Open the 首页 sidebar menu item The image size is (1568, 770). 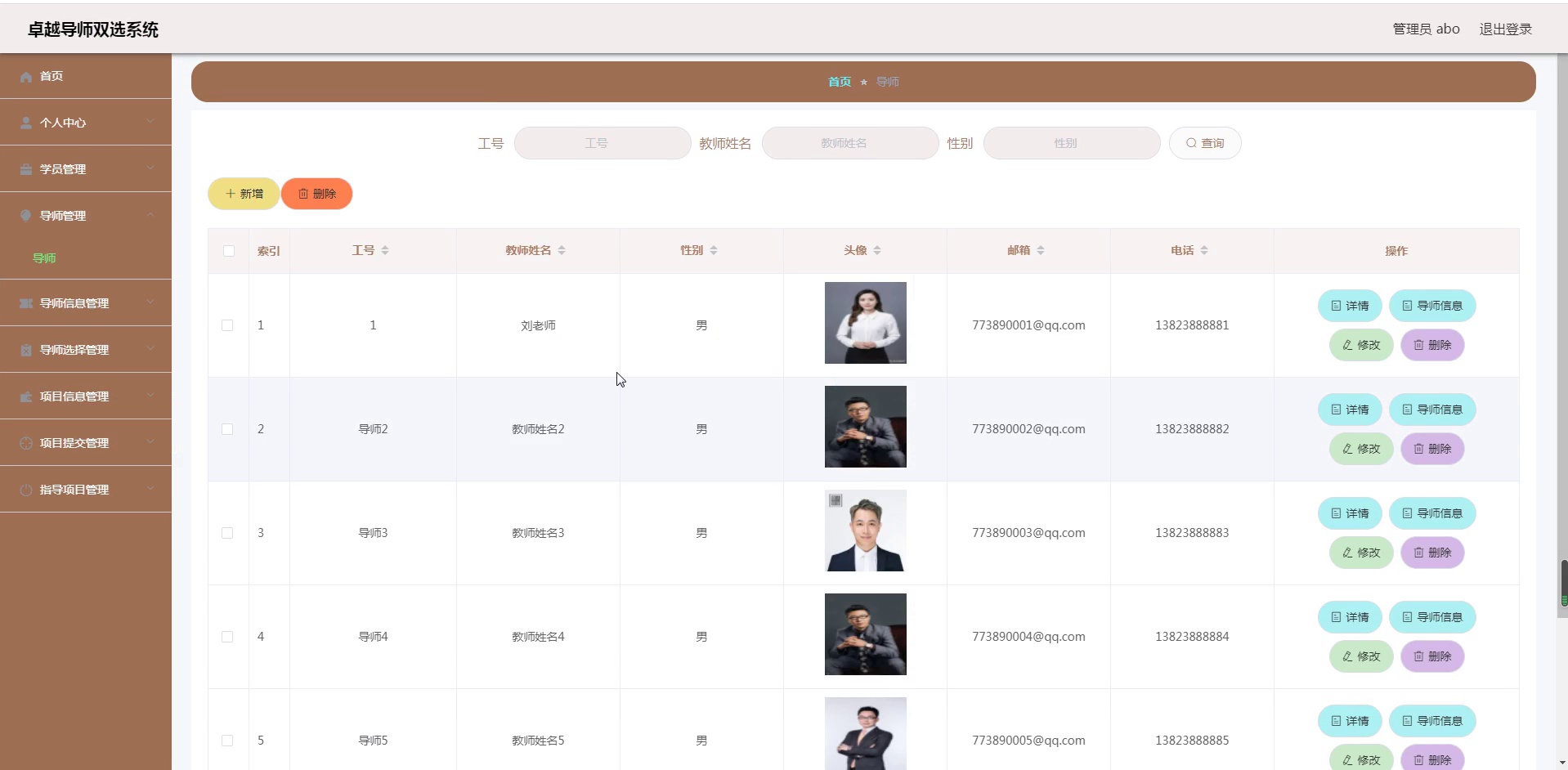[86, 76]
